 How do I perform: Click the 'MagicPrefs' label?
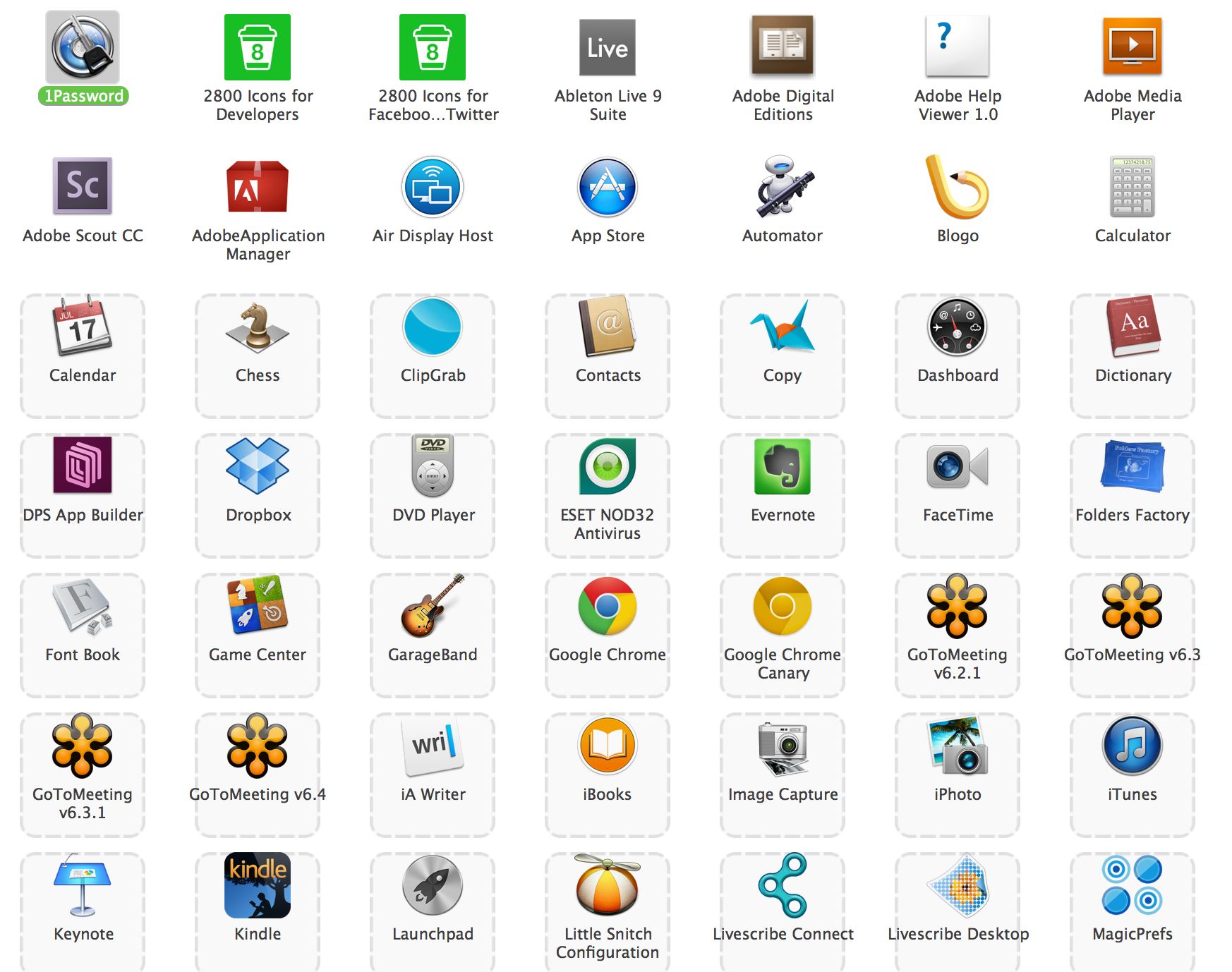click(x=1133, y=934)
